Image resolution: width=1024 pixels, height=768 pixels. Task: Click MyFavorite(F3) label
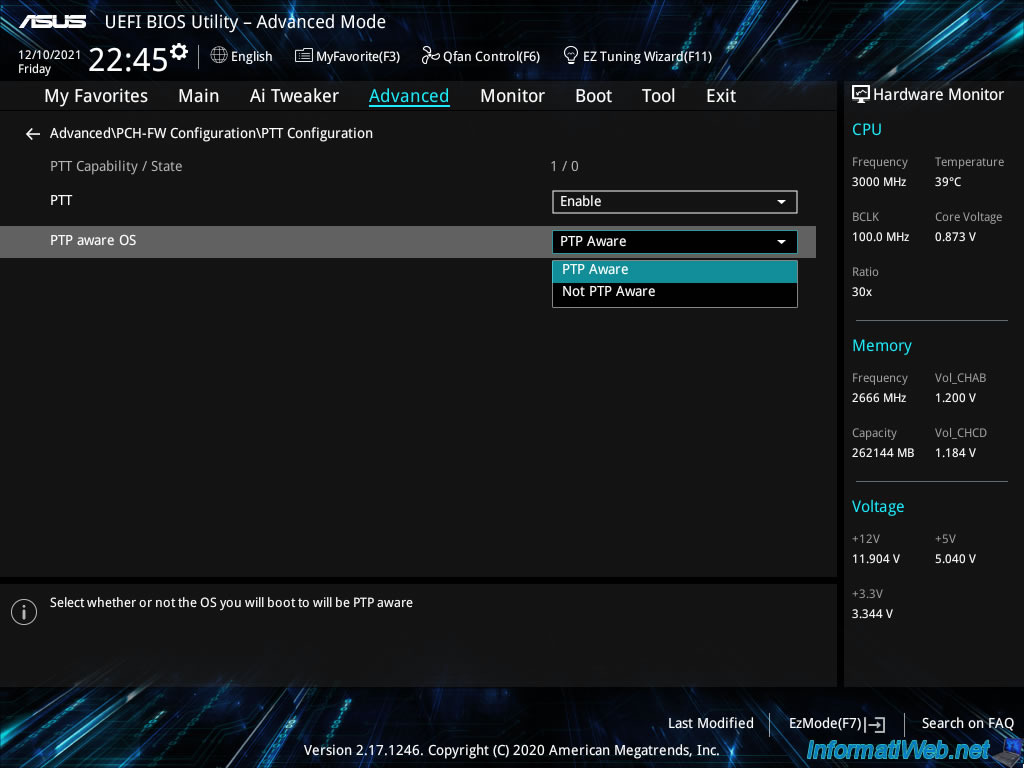[x=358, y=57]
